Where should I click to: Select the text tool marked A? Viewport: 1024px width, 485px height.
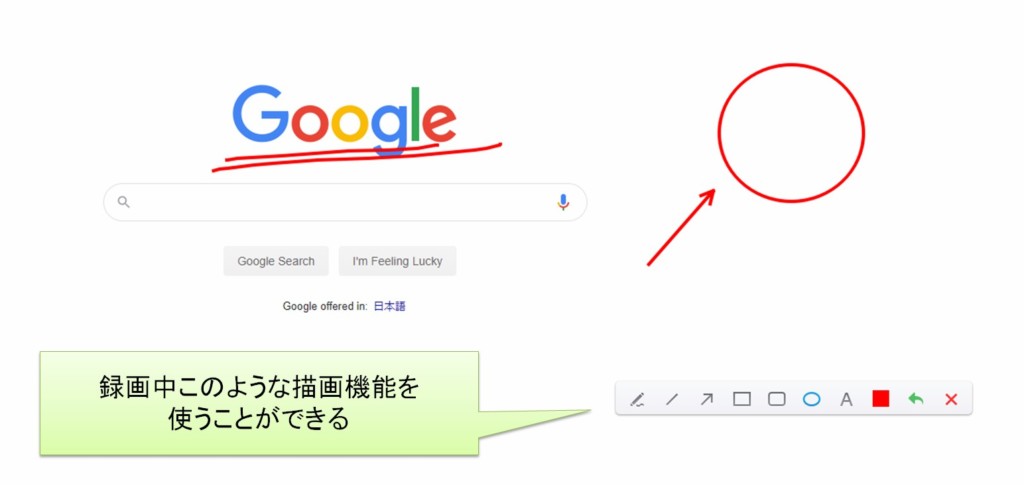tap(846, 399)
